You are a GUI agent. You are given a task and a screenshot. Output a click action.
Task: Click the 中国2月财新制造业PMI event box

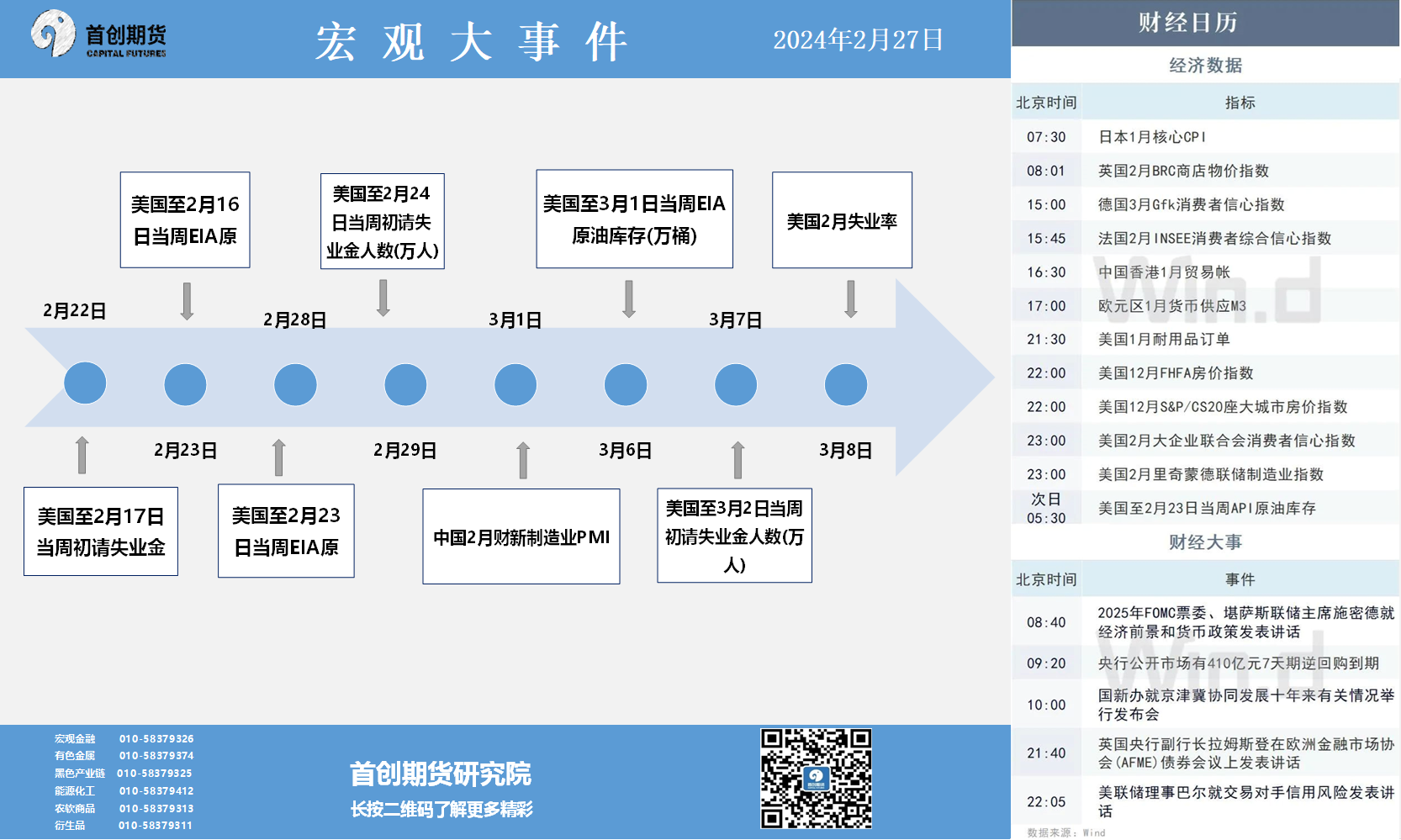coord(521,536)
